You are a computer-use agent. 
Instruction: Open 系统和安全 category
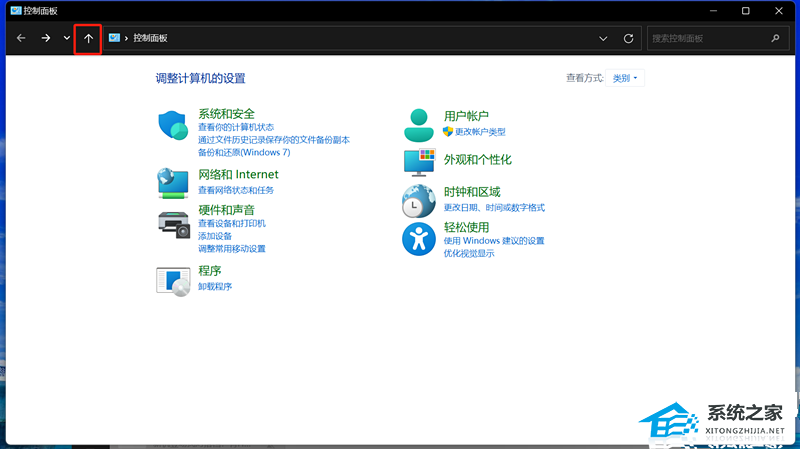[x=226, y=114]
